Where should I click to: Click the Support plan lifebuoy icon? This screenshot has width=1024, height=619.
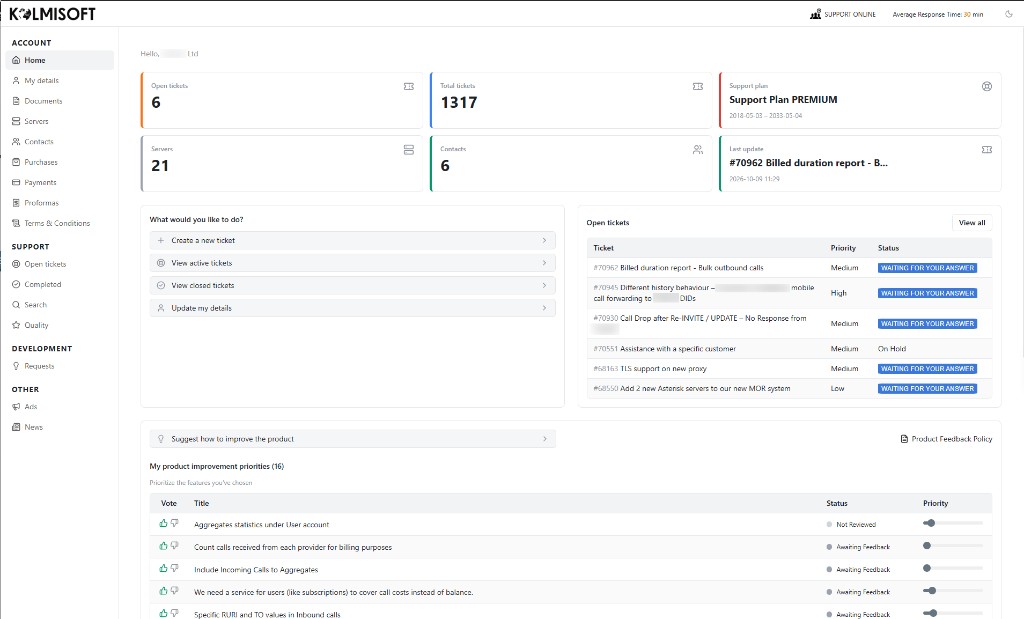[x=987, y=86]
